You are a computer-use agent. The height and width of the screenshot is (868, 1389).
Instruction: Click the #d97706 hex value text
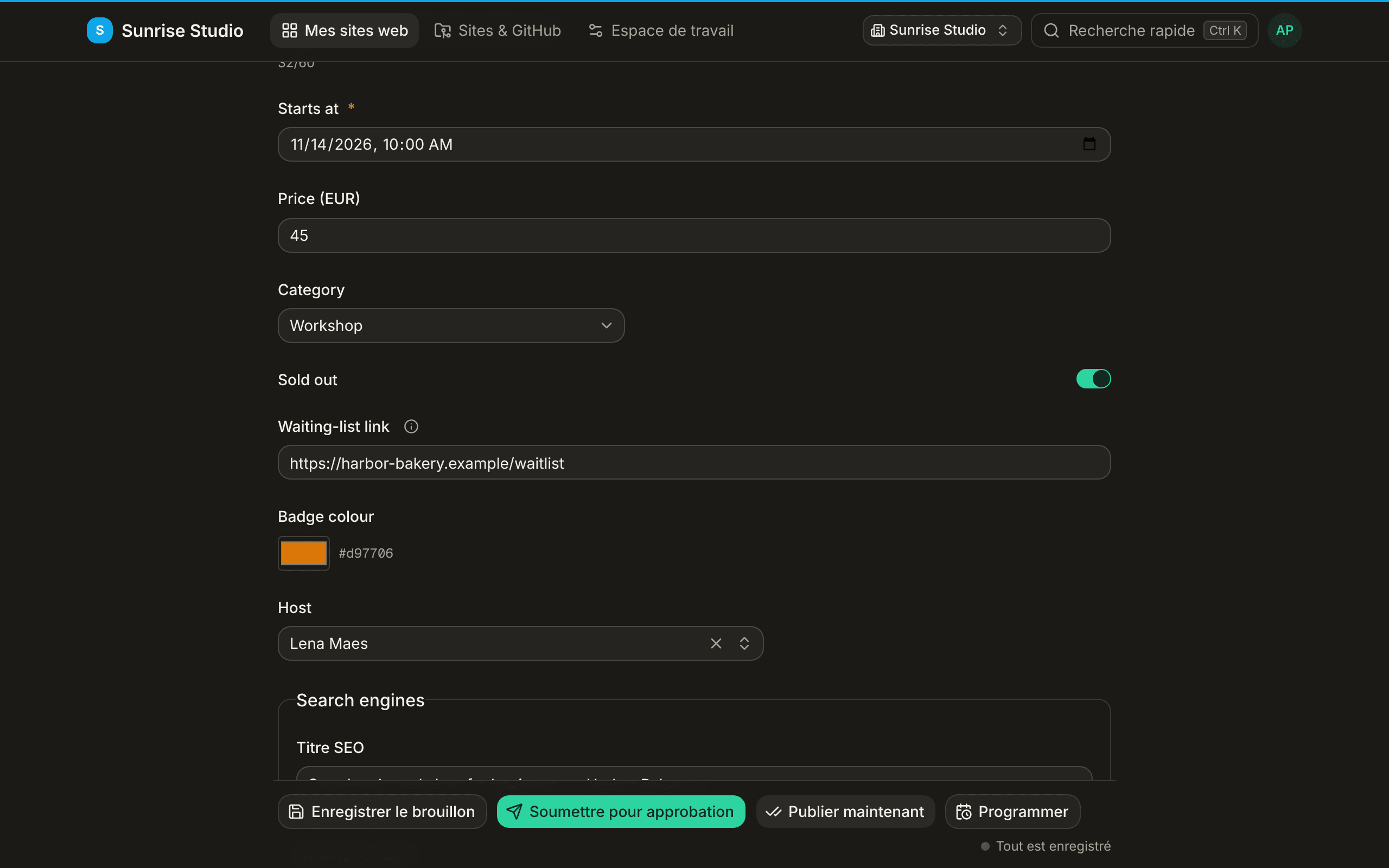pos(366,553)
